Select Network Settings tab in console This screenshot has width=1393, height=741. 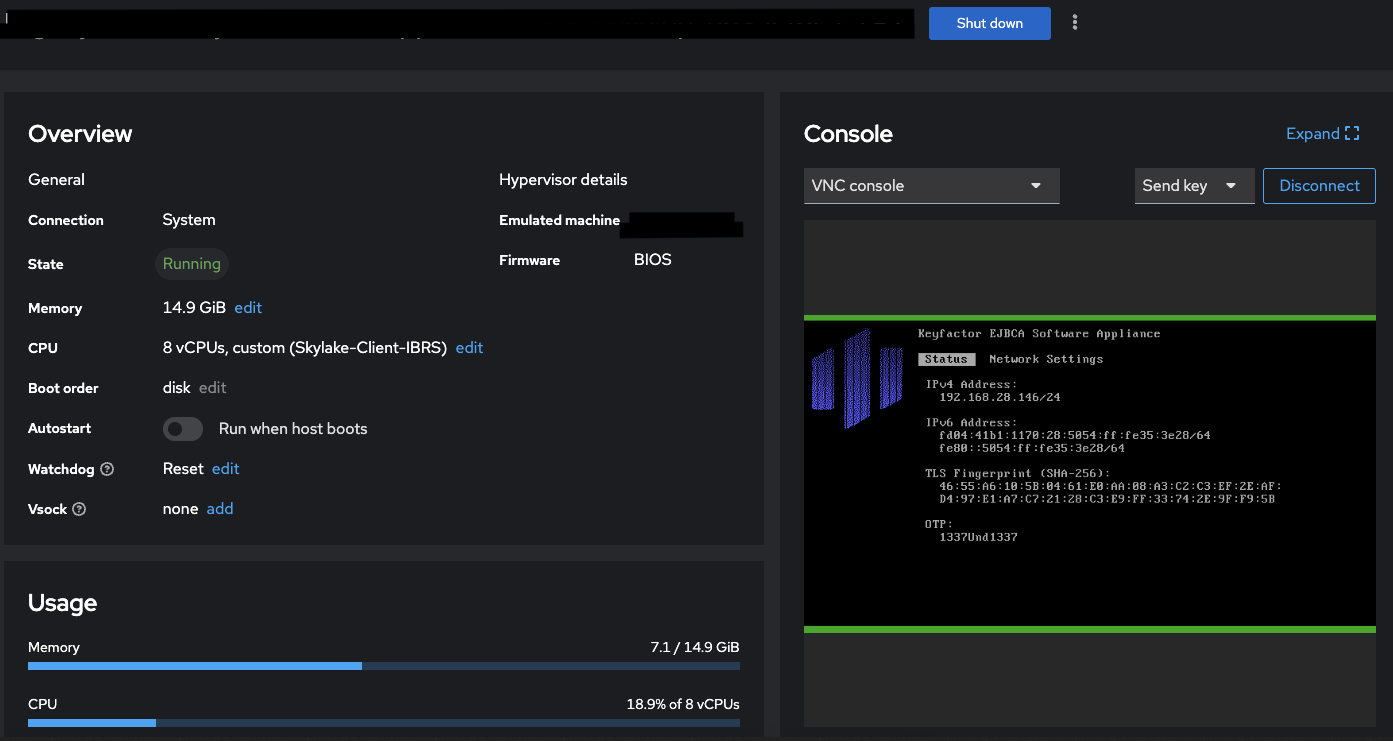pyautogui.click(x=1046, y=359)
